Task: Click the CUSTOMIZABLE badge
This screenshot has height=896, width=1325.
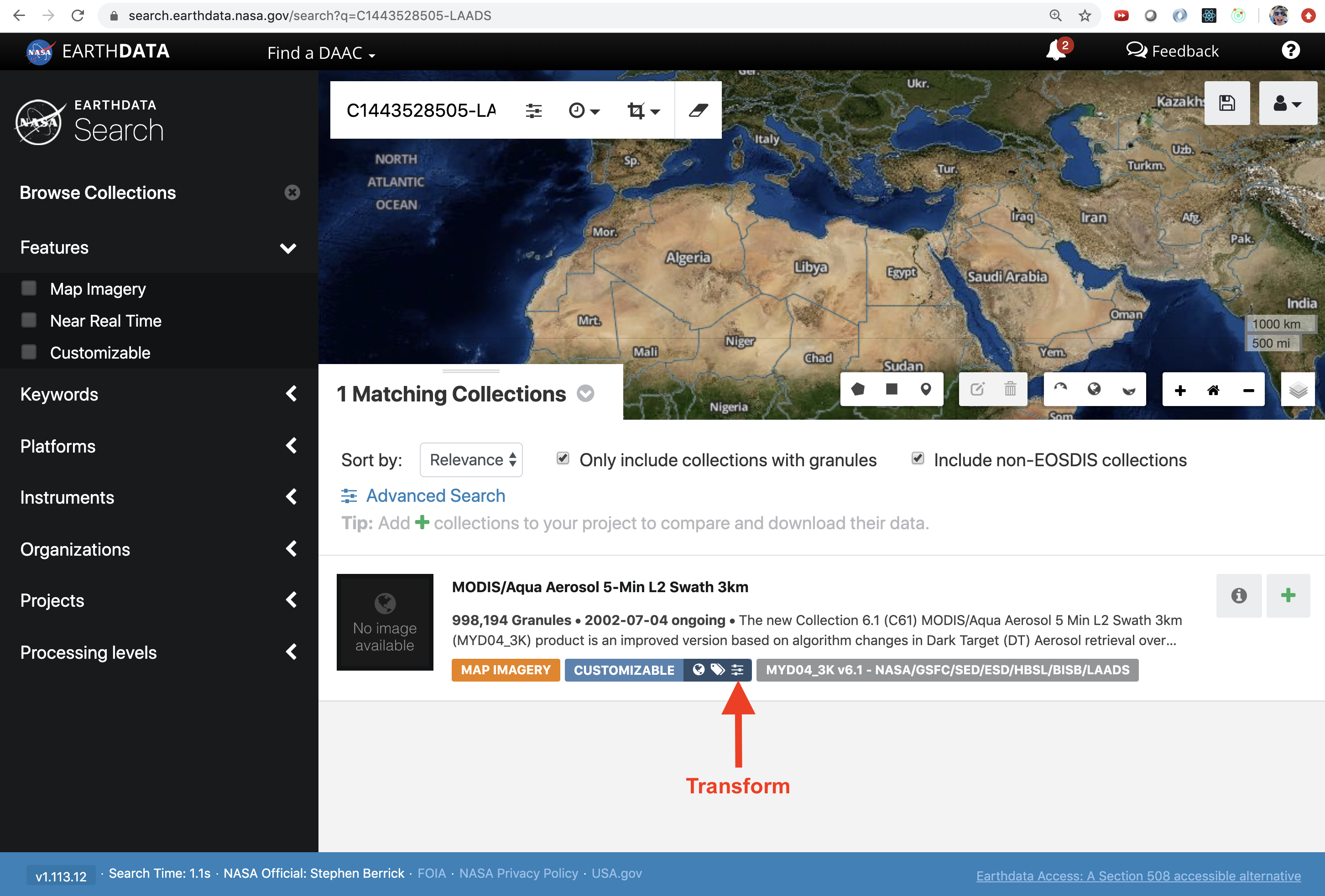Action: [x=624, y=670]
